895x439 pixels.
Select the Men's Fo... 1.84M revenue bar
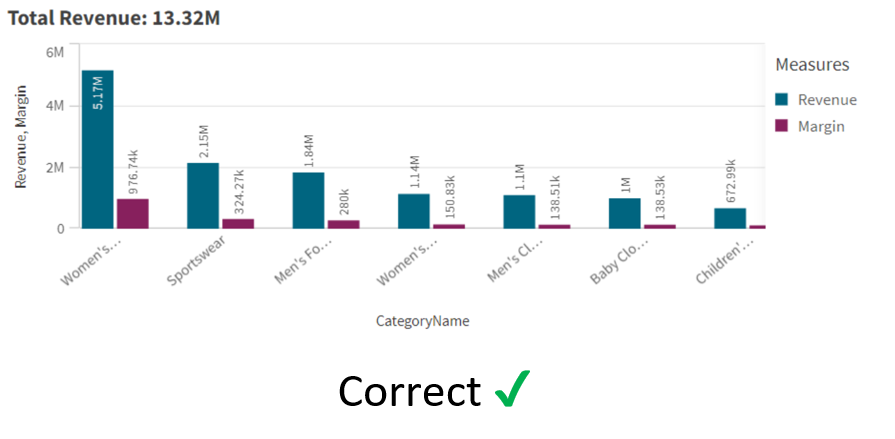308,200
